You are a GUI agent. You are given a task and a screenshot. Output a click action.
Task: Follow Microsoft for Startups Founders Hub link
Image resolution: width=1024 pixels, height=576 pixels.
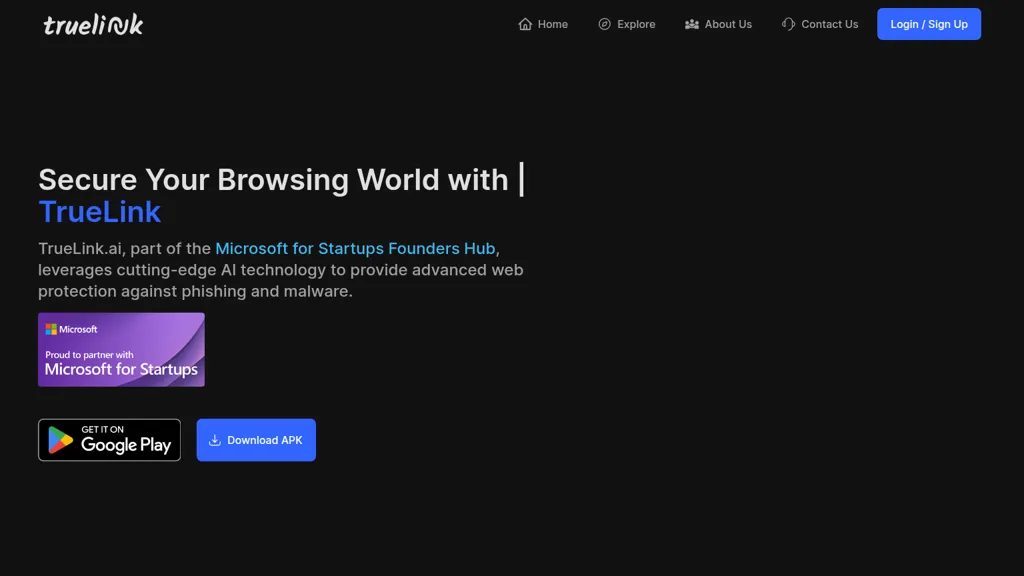tap(355, 249)
